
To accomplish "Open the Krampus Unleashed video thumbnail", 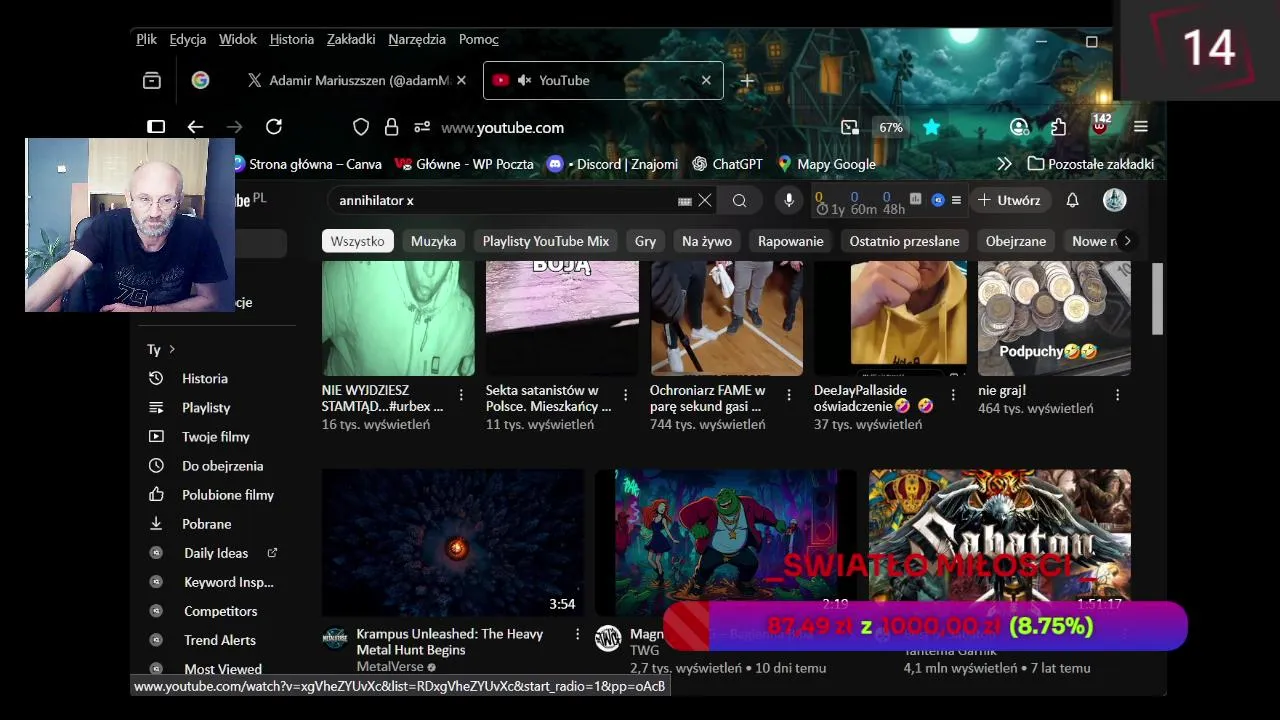I will coord(453,543).
